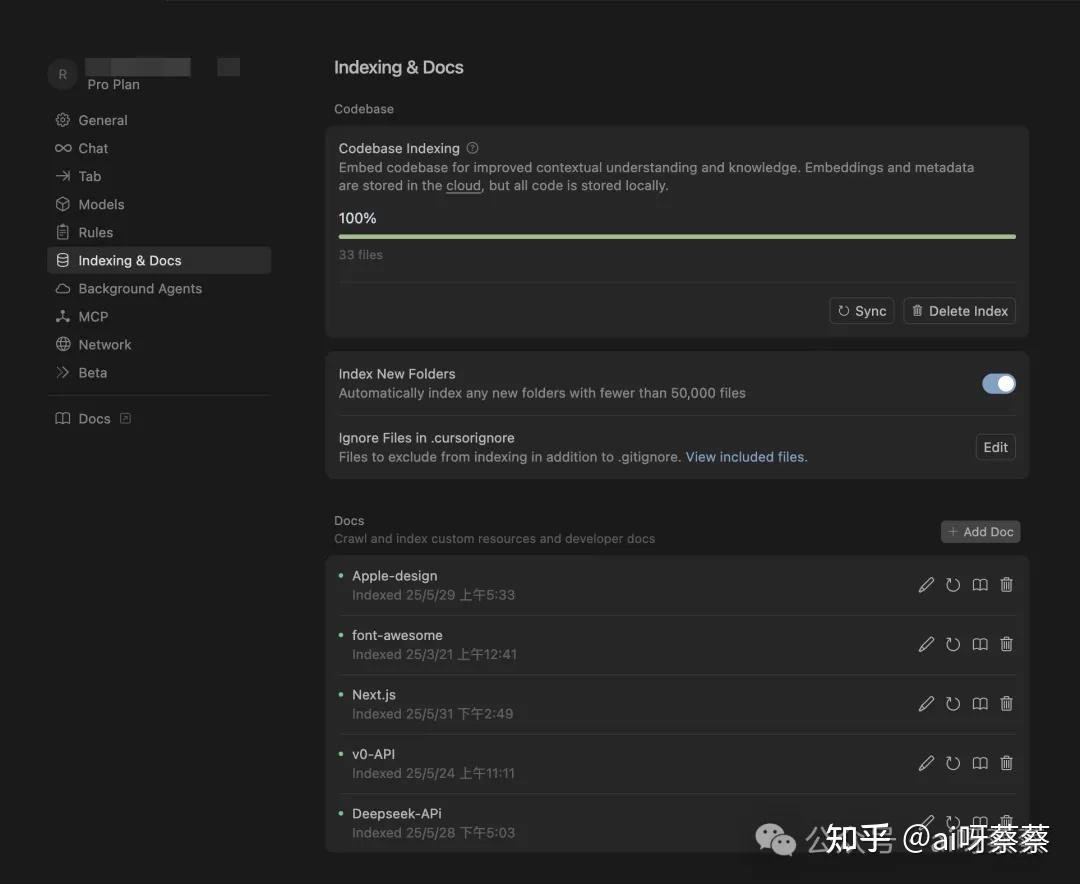Open the book icon for Next.js doc

click(x=980, y=704)
